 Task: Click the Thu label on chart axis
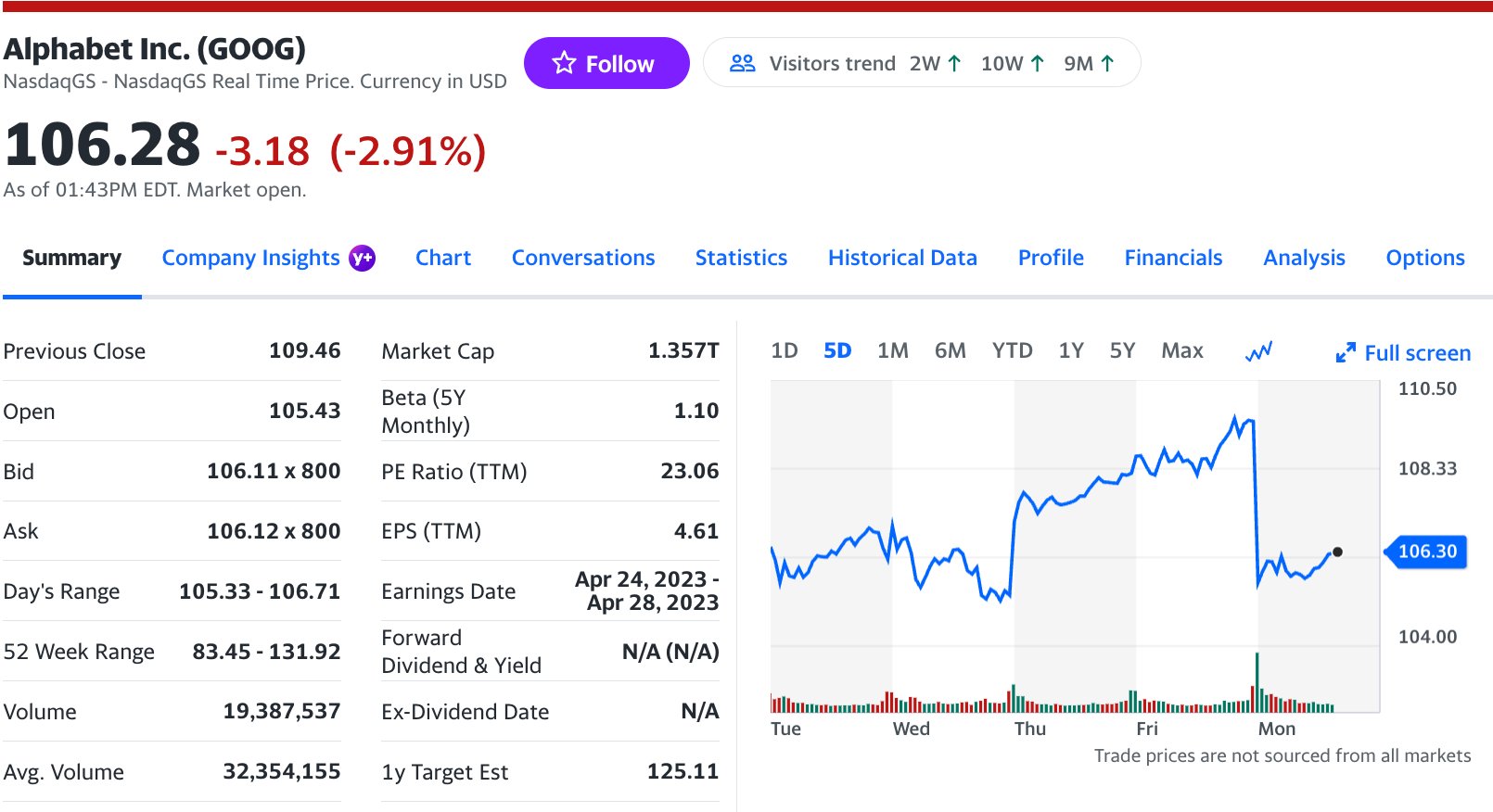coord(1030,729)
